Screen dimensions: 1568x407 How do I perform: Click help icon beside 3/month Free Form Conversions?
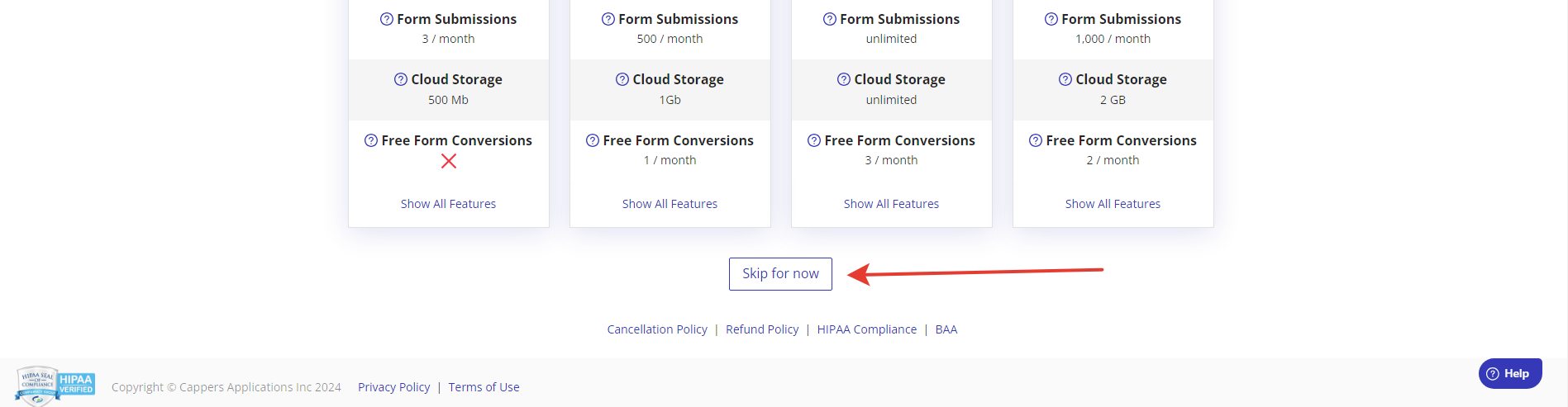[813, 140]
